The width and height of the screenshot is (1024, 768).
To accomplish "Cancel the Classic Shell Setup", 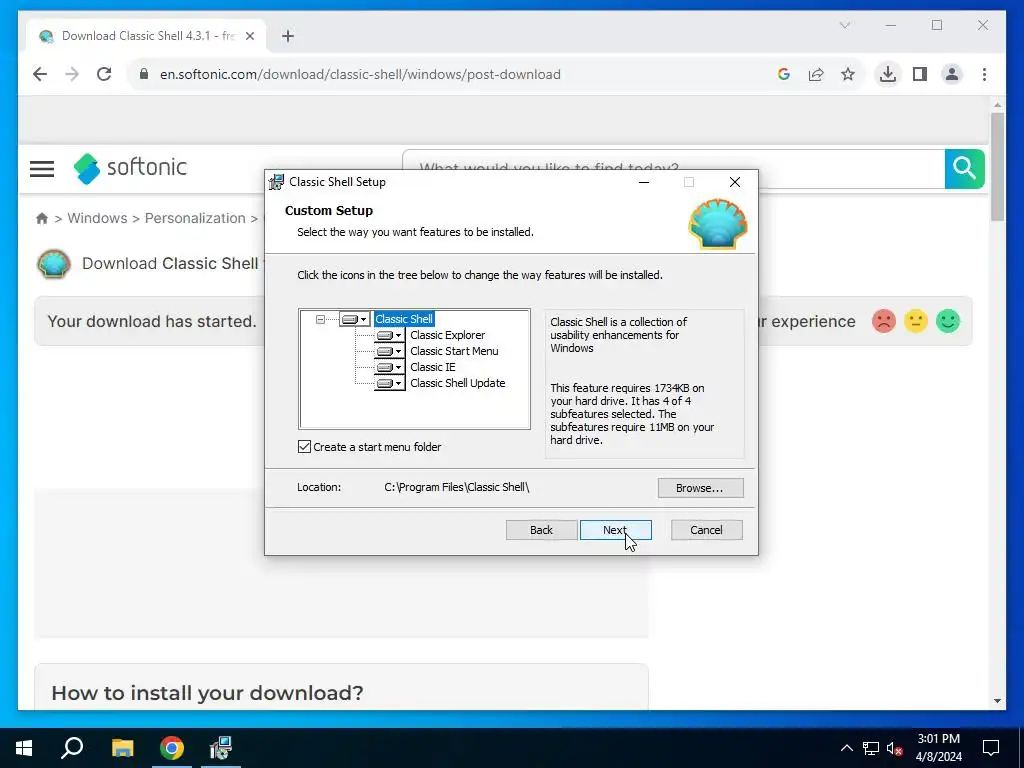I will [x=707, y=530].
